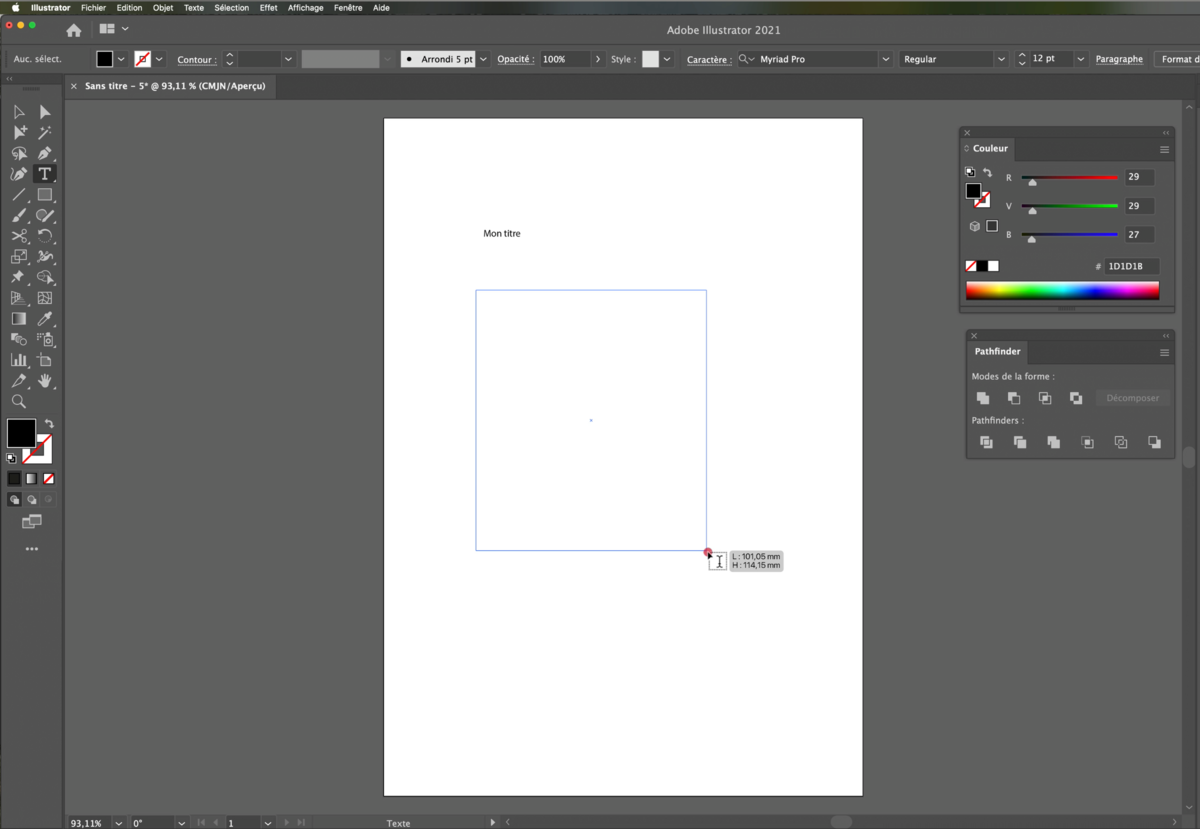Select the Shape Builder tool
Screen dimensions: 1200x829
(x=45, y=277)
